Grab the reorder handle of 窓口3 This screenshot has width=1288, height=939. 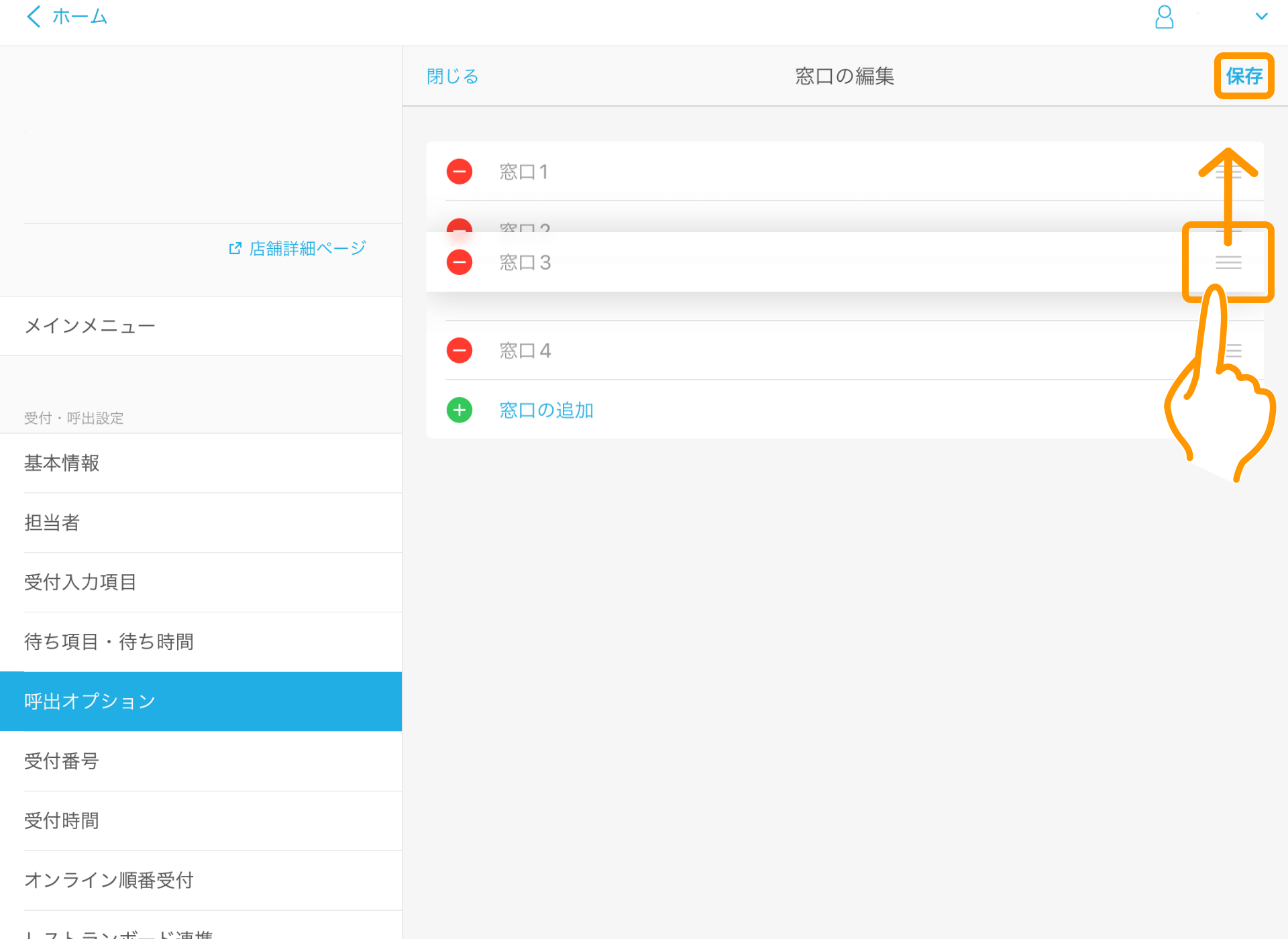[x=1228, y=262]
